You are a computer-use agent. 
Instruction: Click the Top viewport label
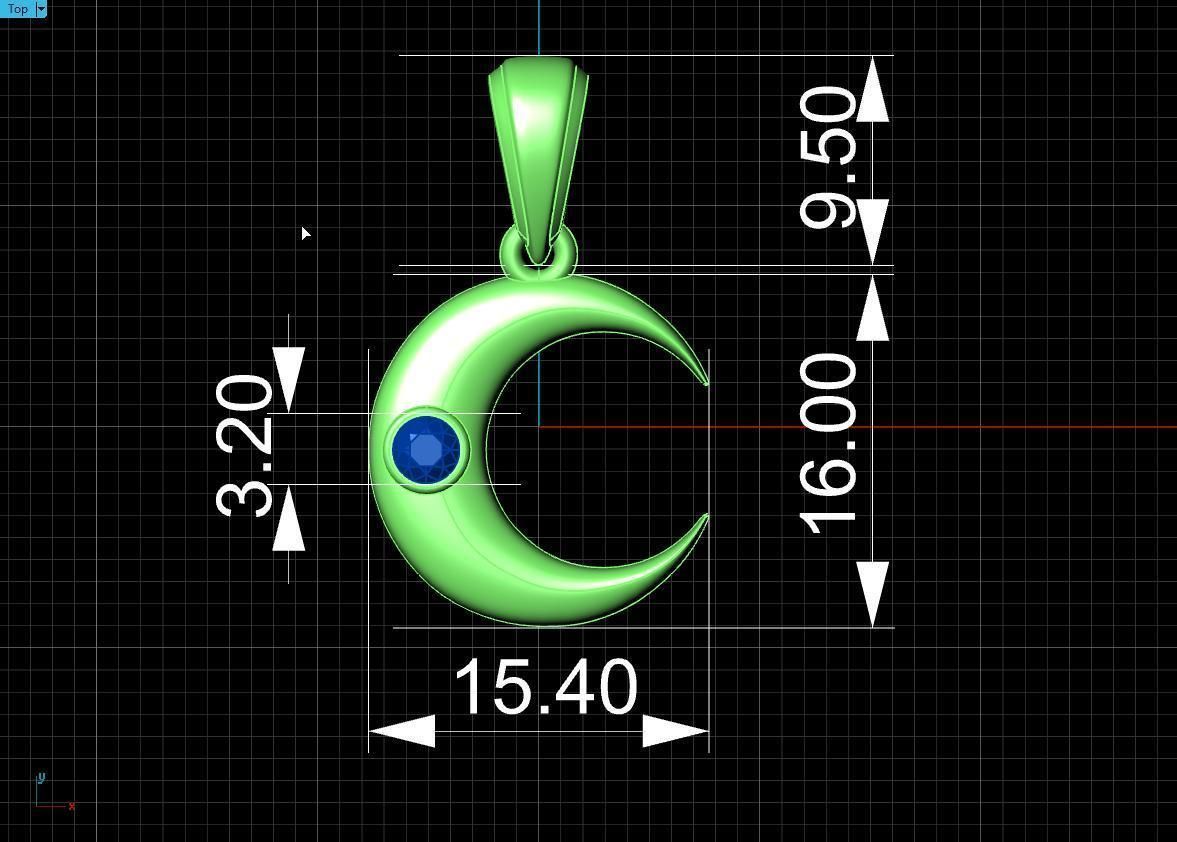point(17,9)
